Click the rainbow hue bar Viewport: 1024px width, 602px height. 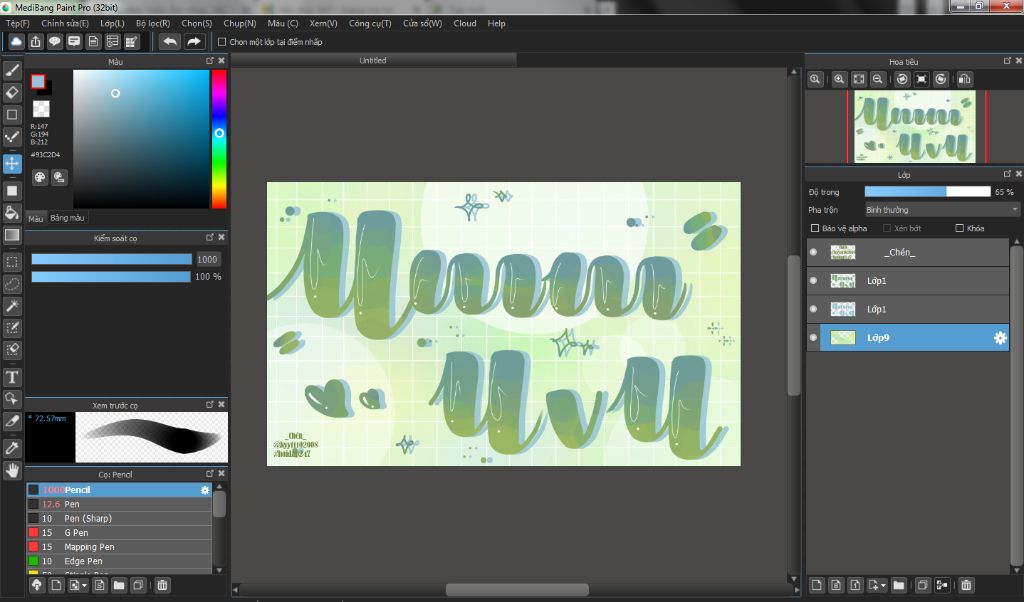tap(219, 139)
